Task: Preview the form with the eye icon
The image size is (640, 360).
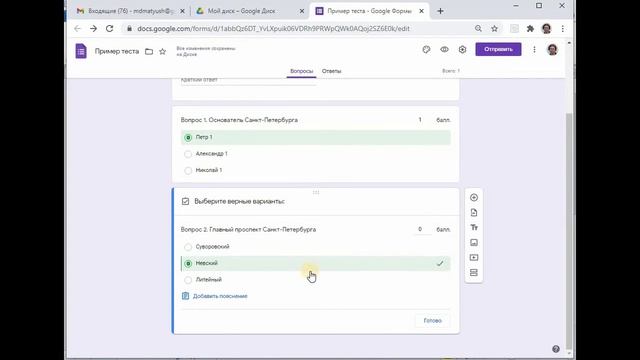Action: click(x=444, y=49)
